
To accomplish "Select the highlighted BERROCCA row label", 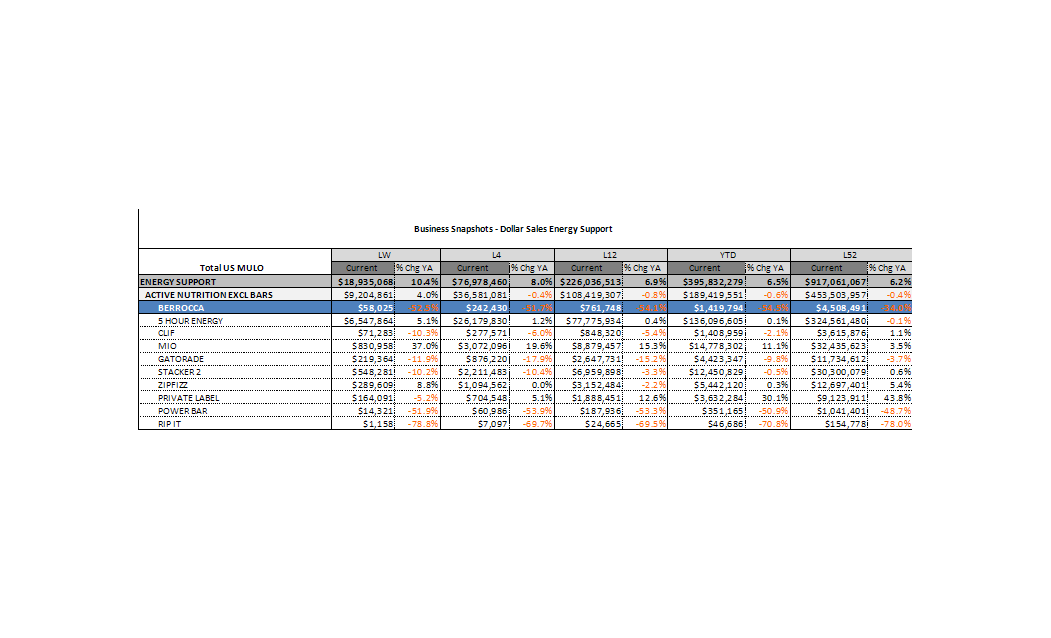I will tap(181, 308).
